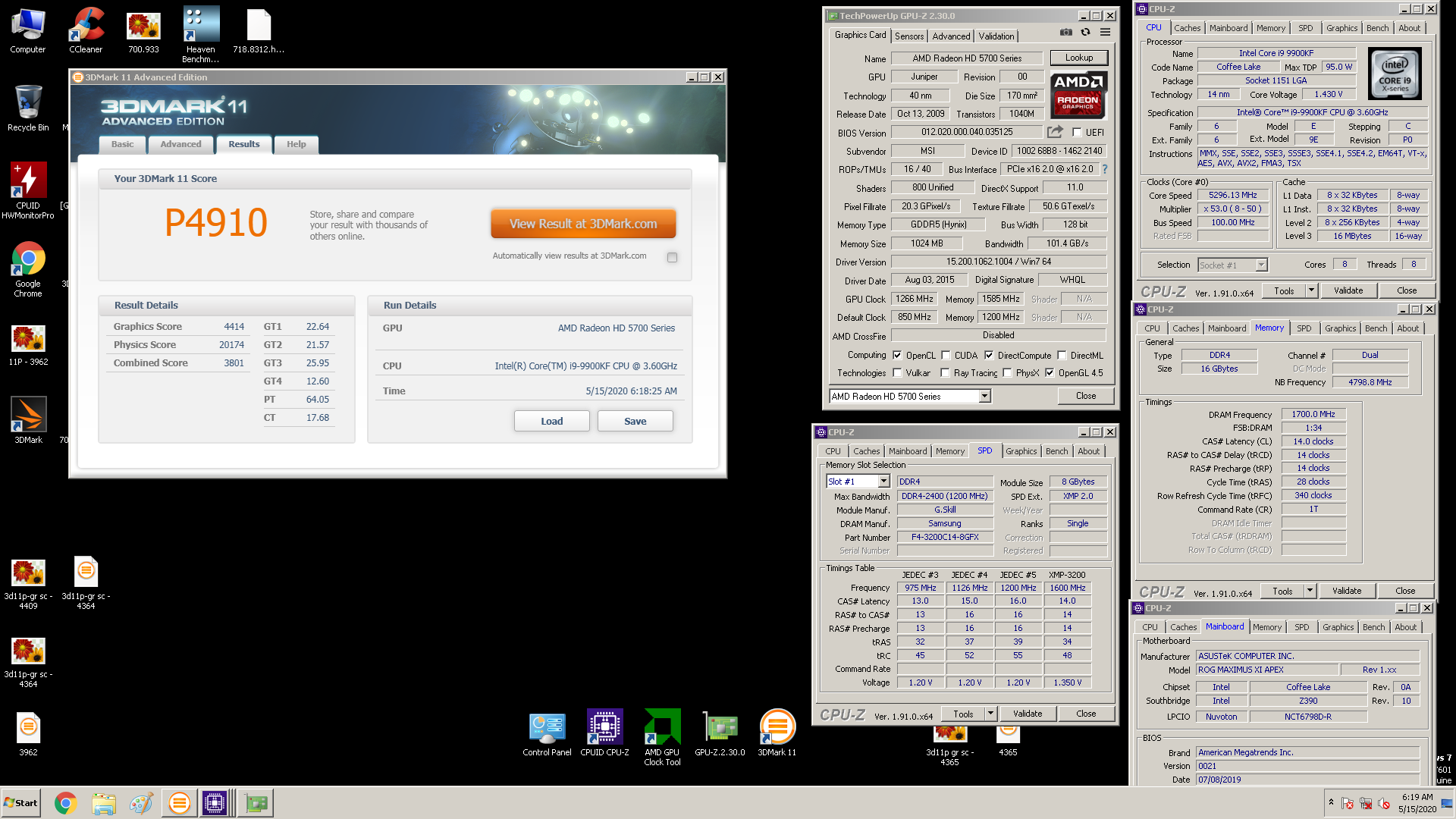Open Control Panel desktop icon
1456x819 pixels.
(547, 733)
